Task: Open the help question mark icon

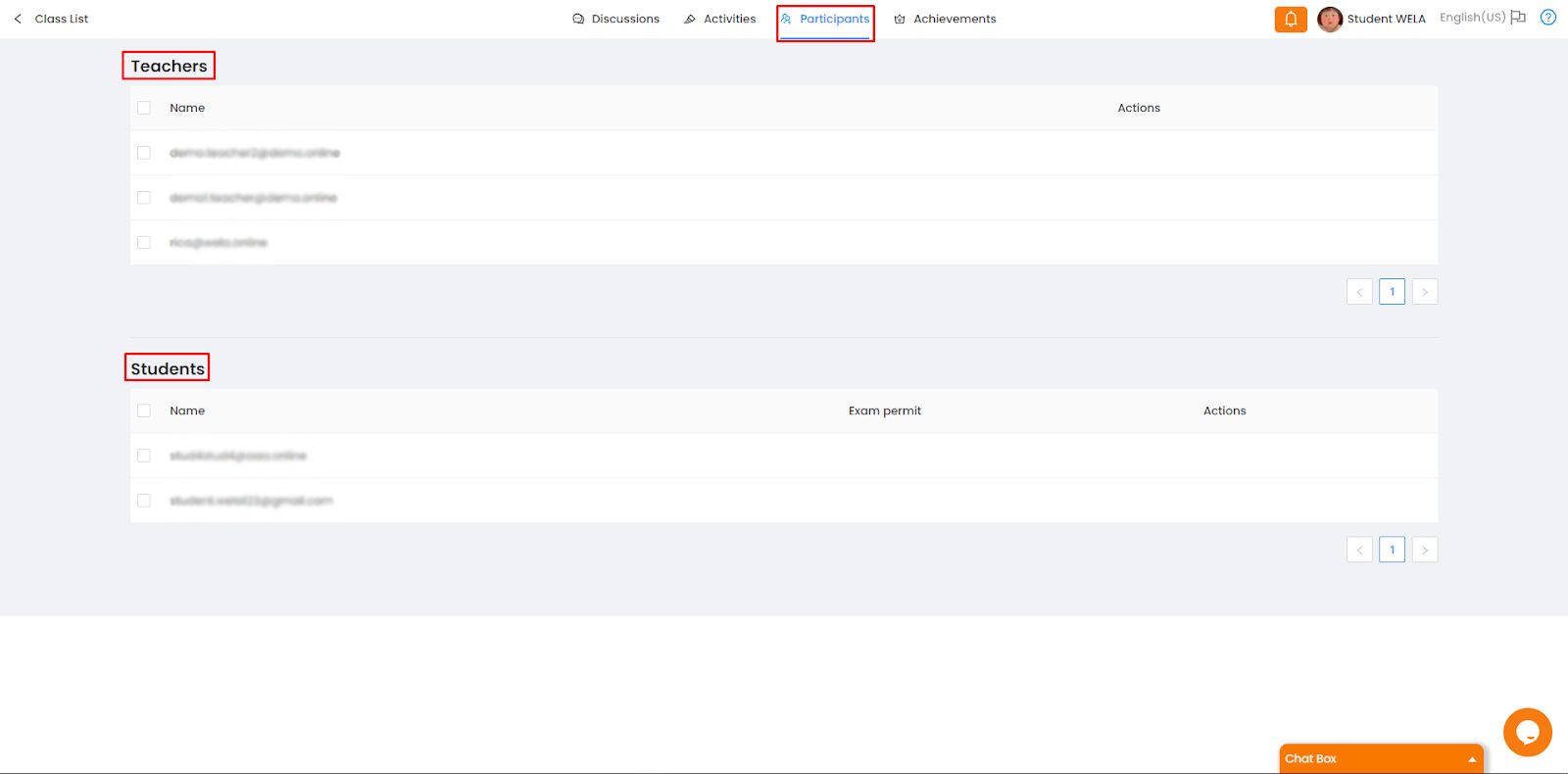Action: 1547,18
